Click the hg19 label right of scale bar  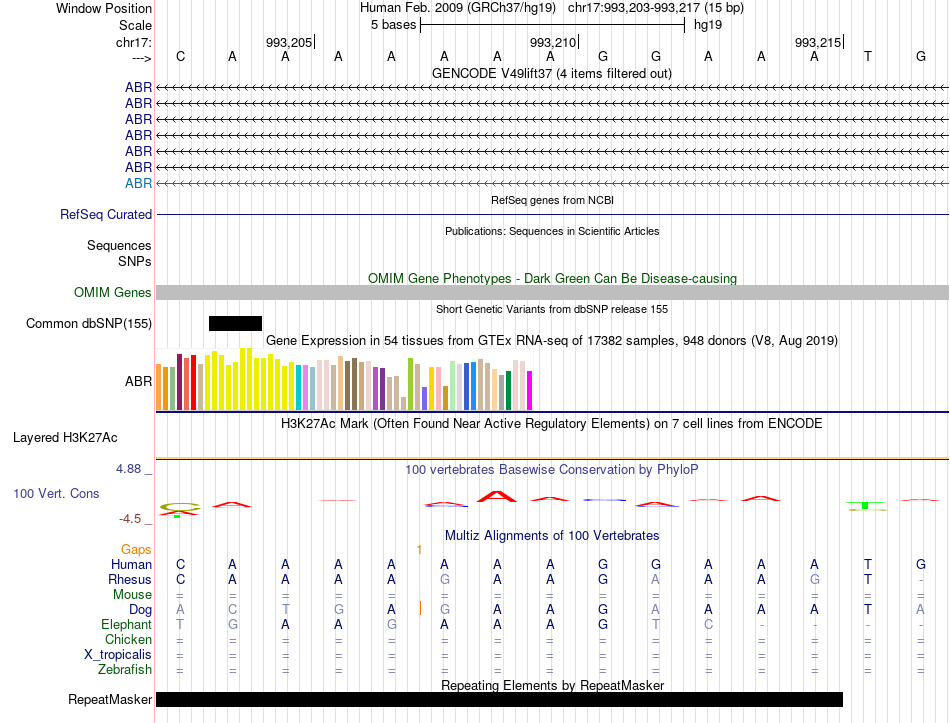[708, 25]
